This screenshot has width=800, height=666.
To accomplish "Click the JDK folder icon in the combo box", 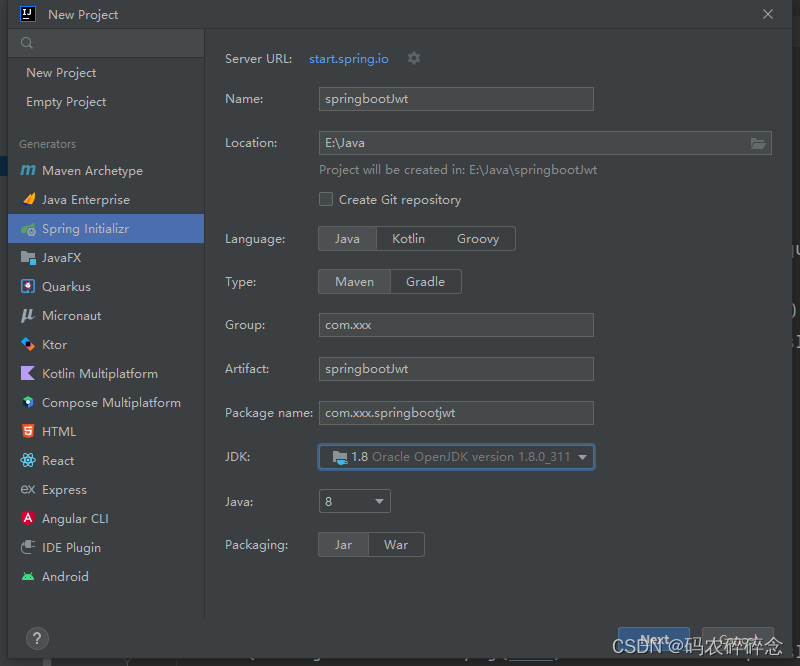I will click(x=340, y=457).
